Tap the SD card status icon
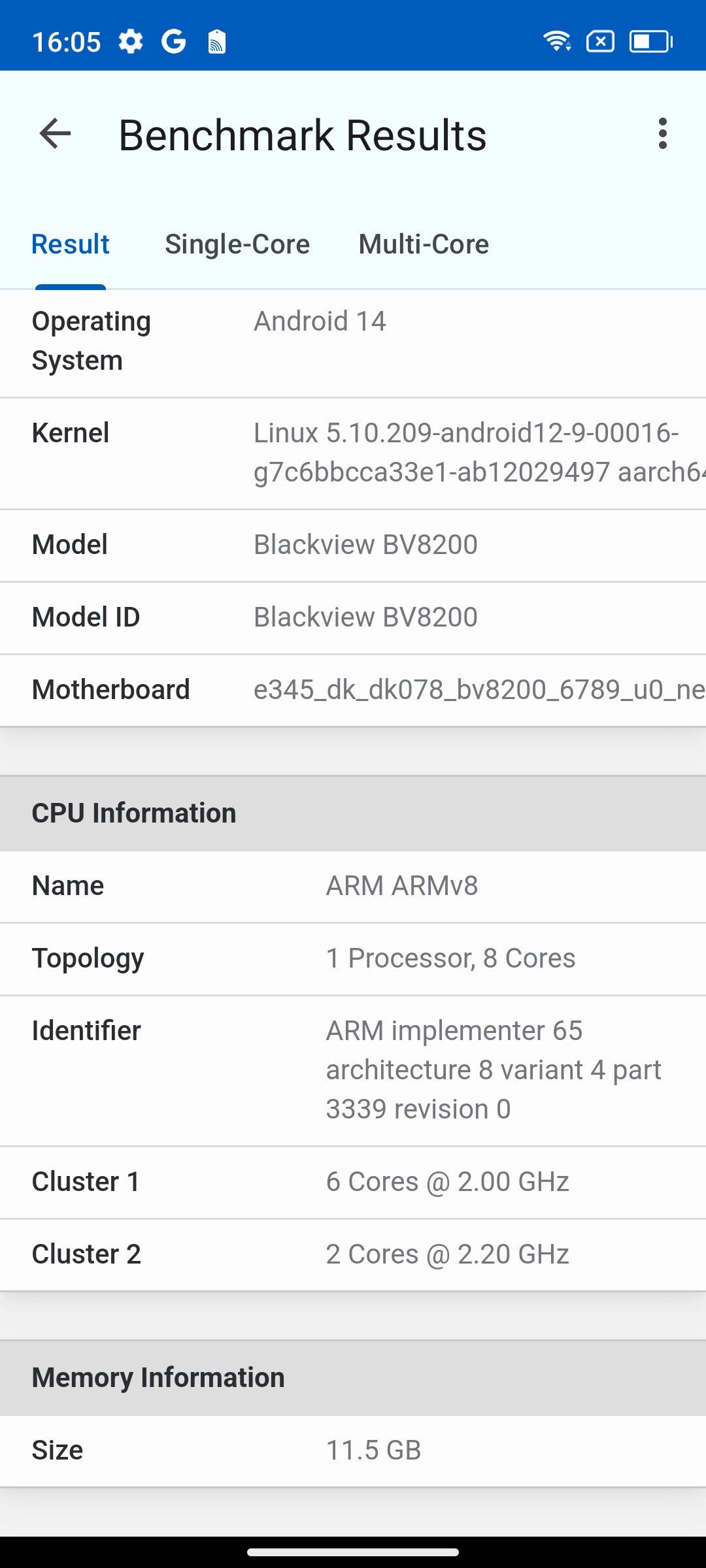This screenshot has height=1568, width=706. point(217,42)
